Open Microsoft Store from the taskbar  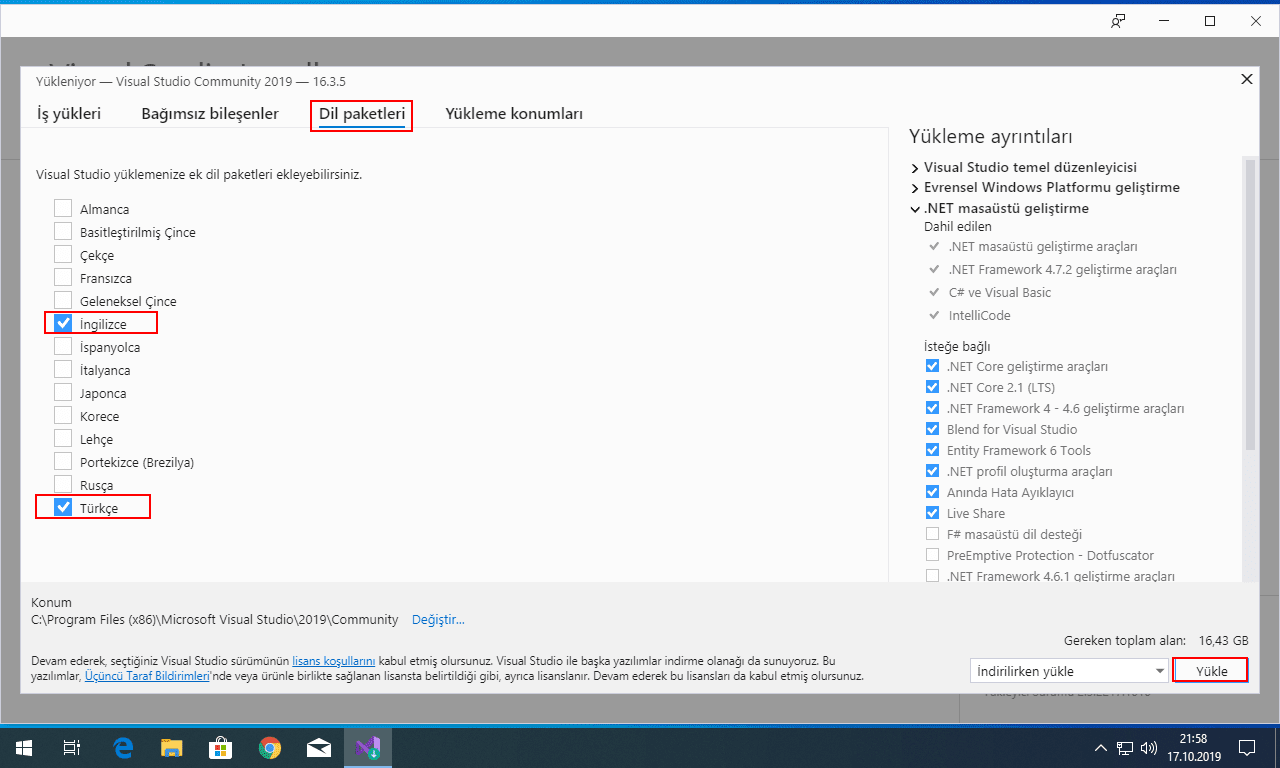click(221, 747)
